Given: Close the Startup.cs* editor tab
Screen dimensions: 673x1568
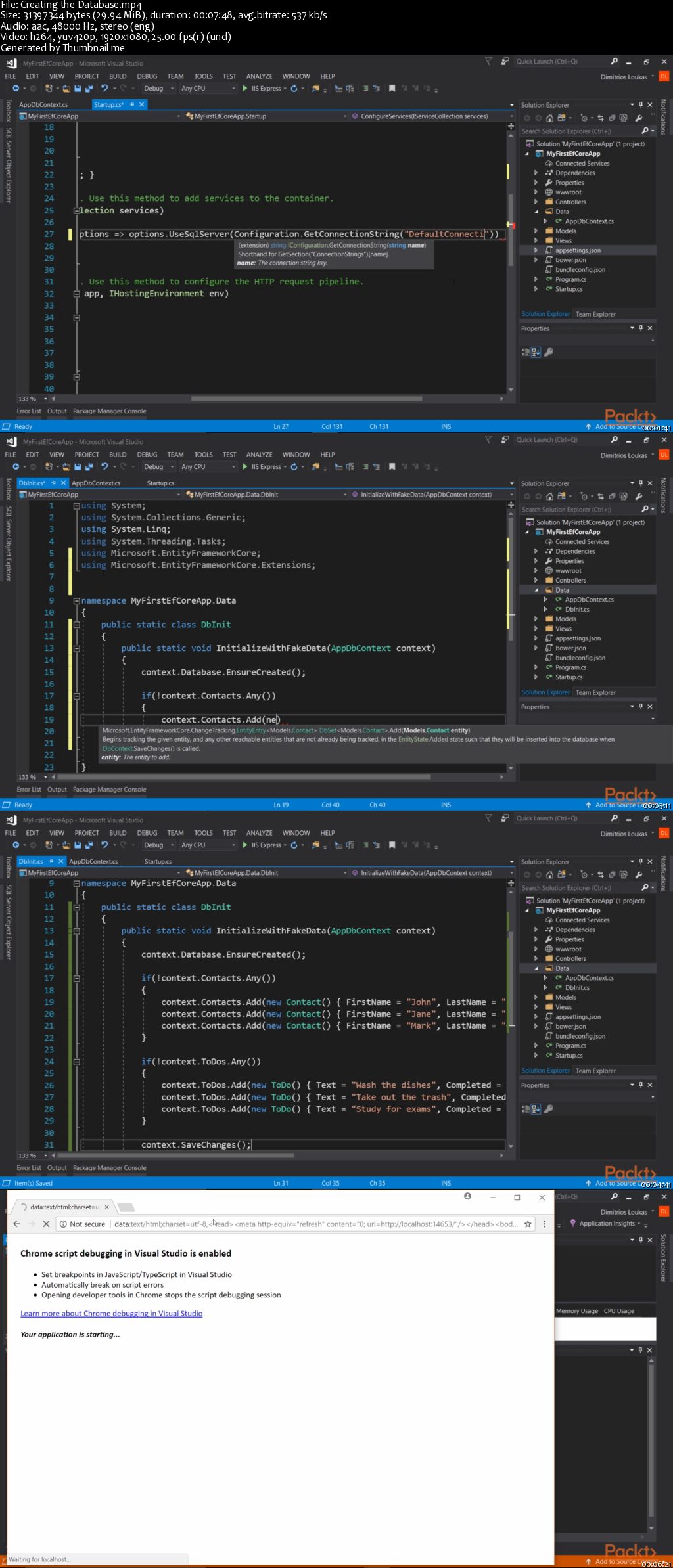Looking at the screenshot, I should point(142,104).
